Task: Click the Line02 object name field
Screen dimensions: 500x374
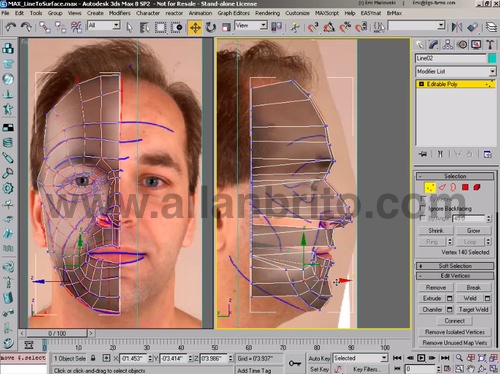Action: point(451,58)
